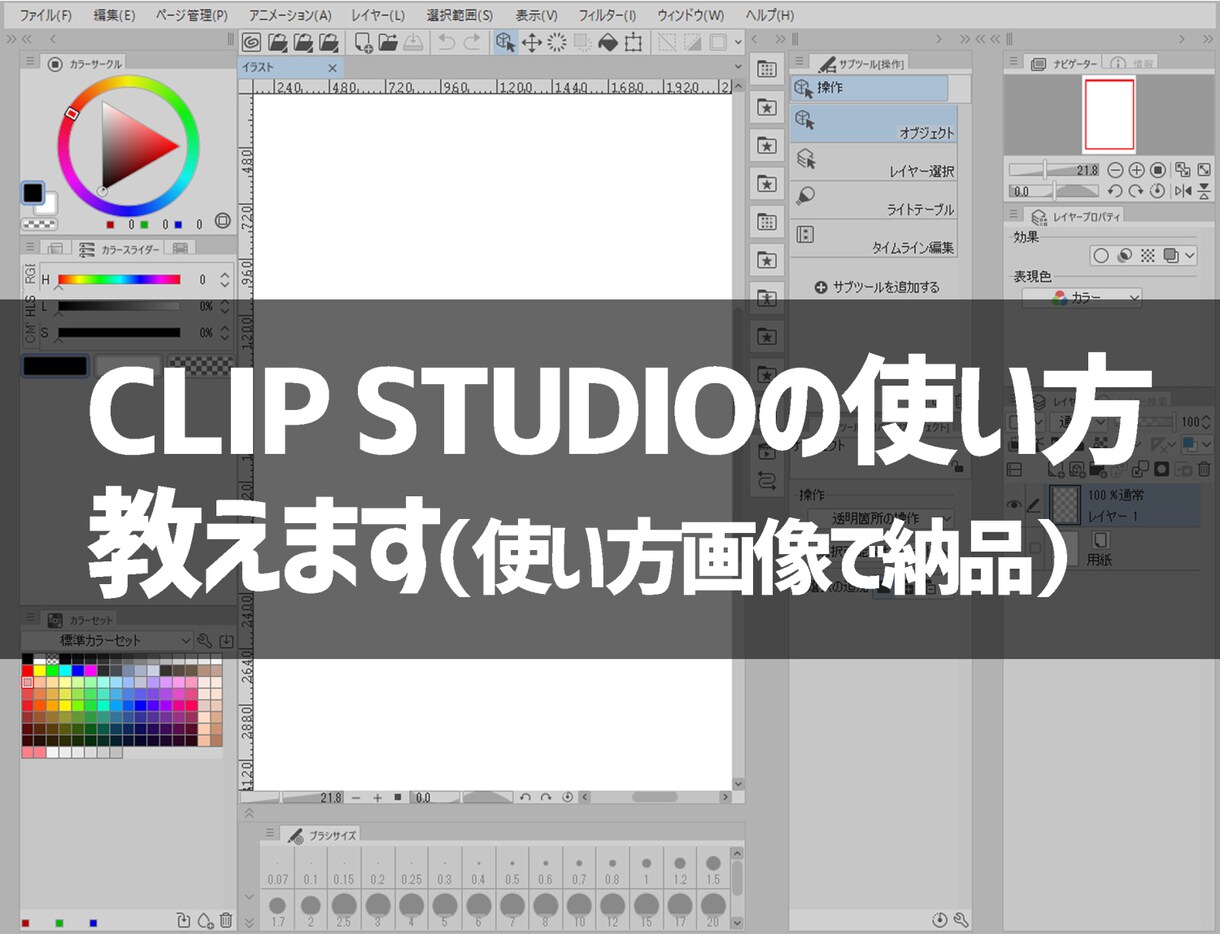
Task: Click the color set wrench edit icon
Action: click(x=204, y=640)
